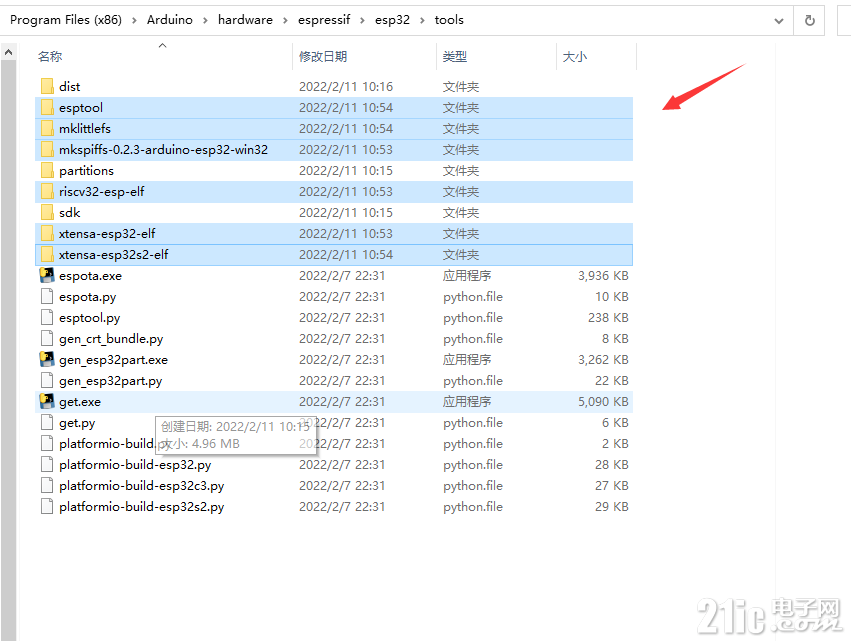Click the xtensa-esp32s2-elf folder icon
851x641 pixels.
coord(47,255)
